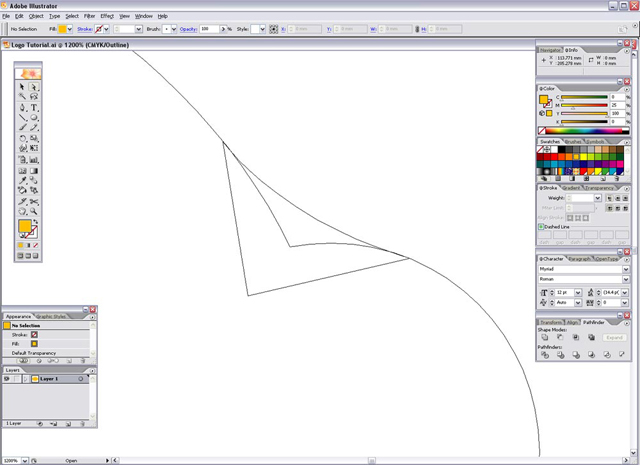Pick the Magic Wand tool
Screen dimensions: 640x465
[x=22, y=96]
